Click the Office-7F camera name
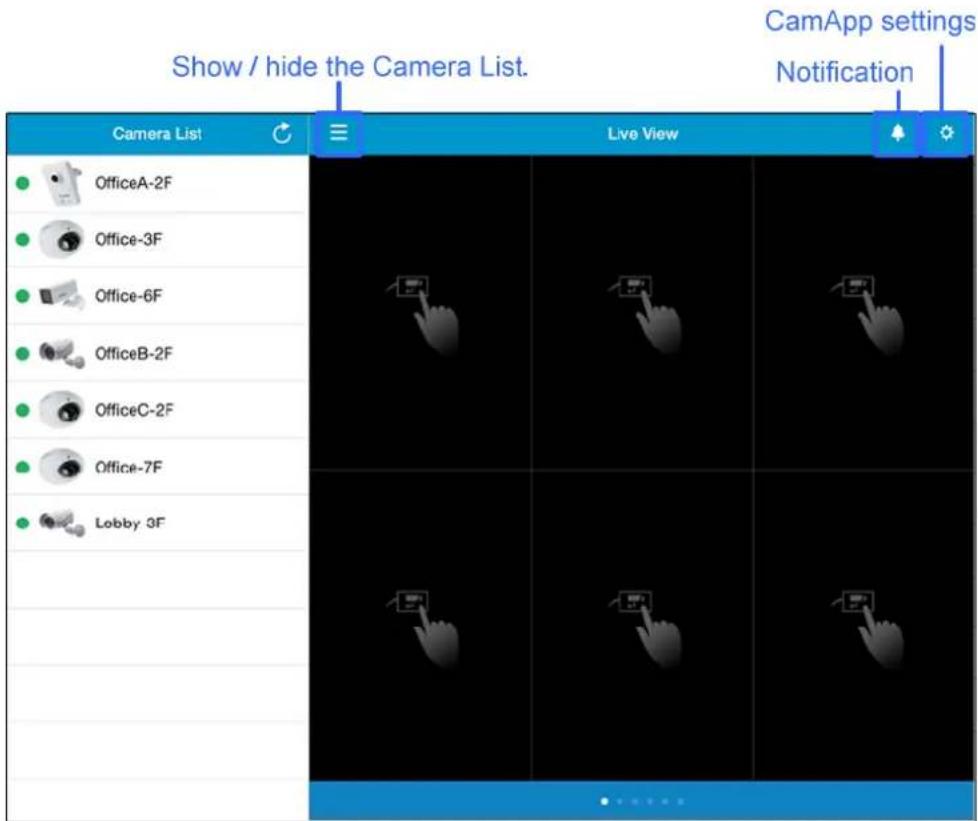 click(x=128, y=467)
